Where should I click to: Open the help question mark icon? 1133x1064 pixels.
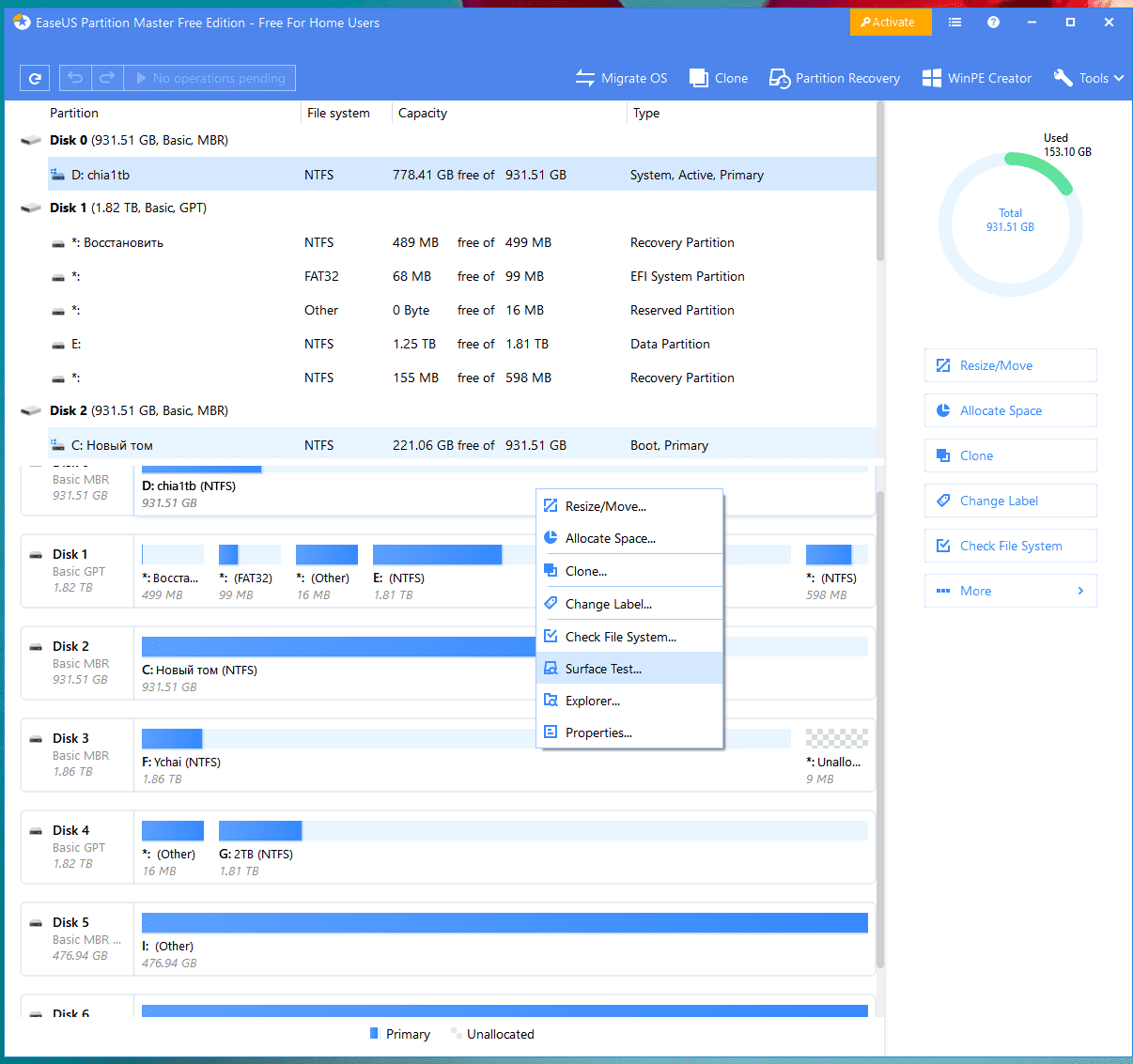(x=993, y=22)
